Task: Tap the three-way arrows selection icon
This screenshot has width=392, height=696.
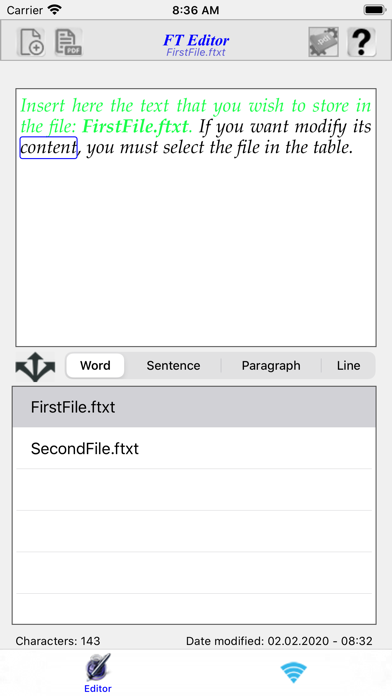Action: pyautogui.click(x=35, y=366)
